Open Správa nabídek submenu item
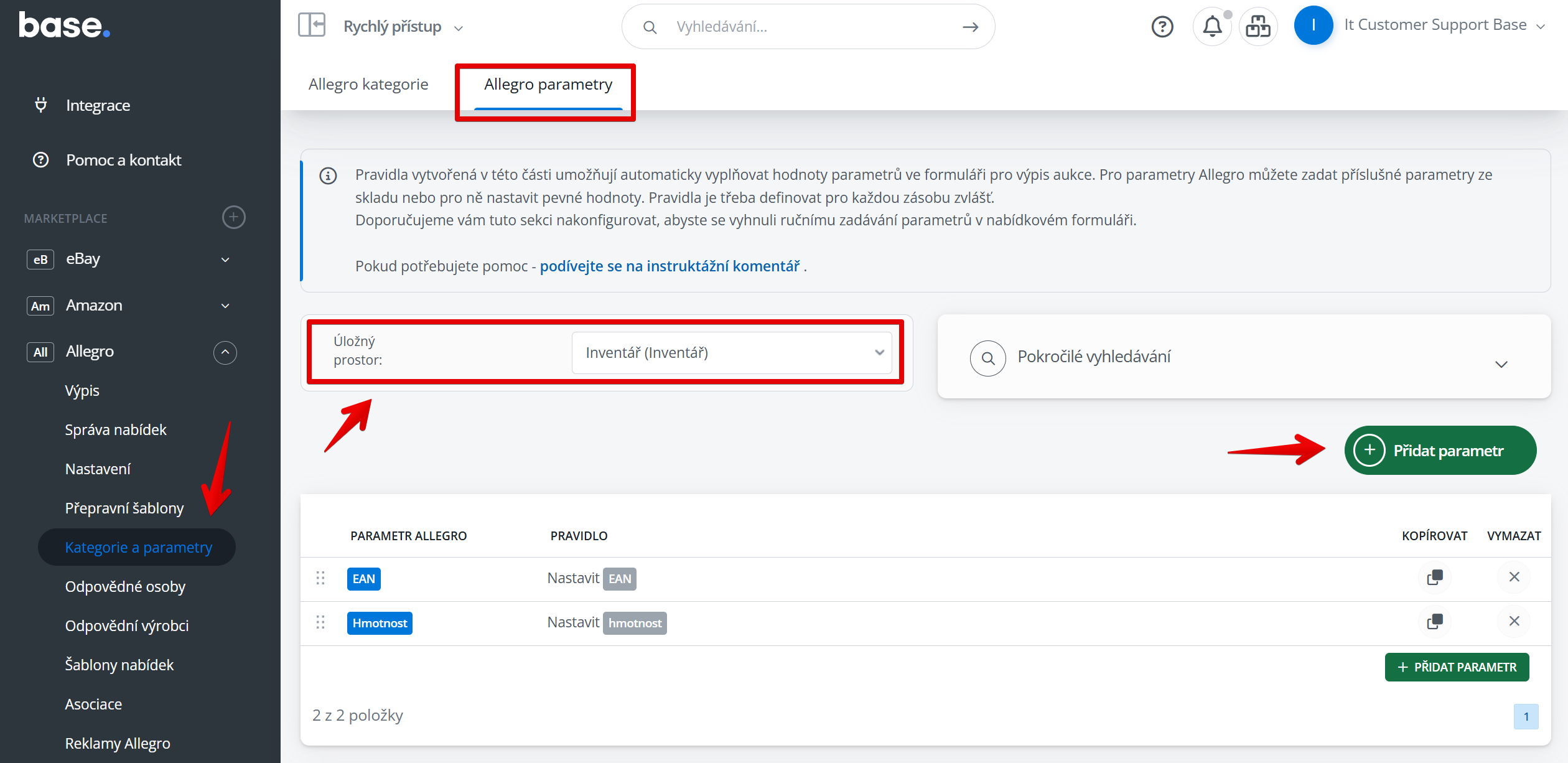 click(116, 430)
